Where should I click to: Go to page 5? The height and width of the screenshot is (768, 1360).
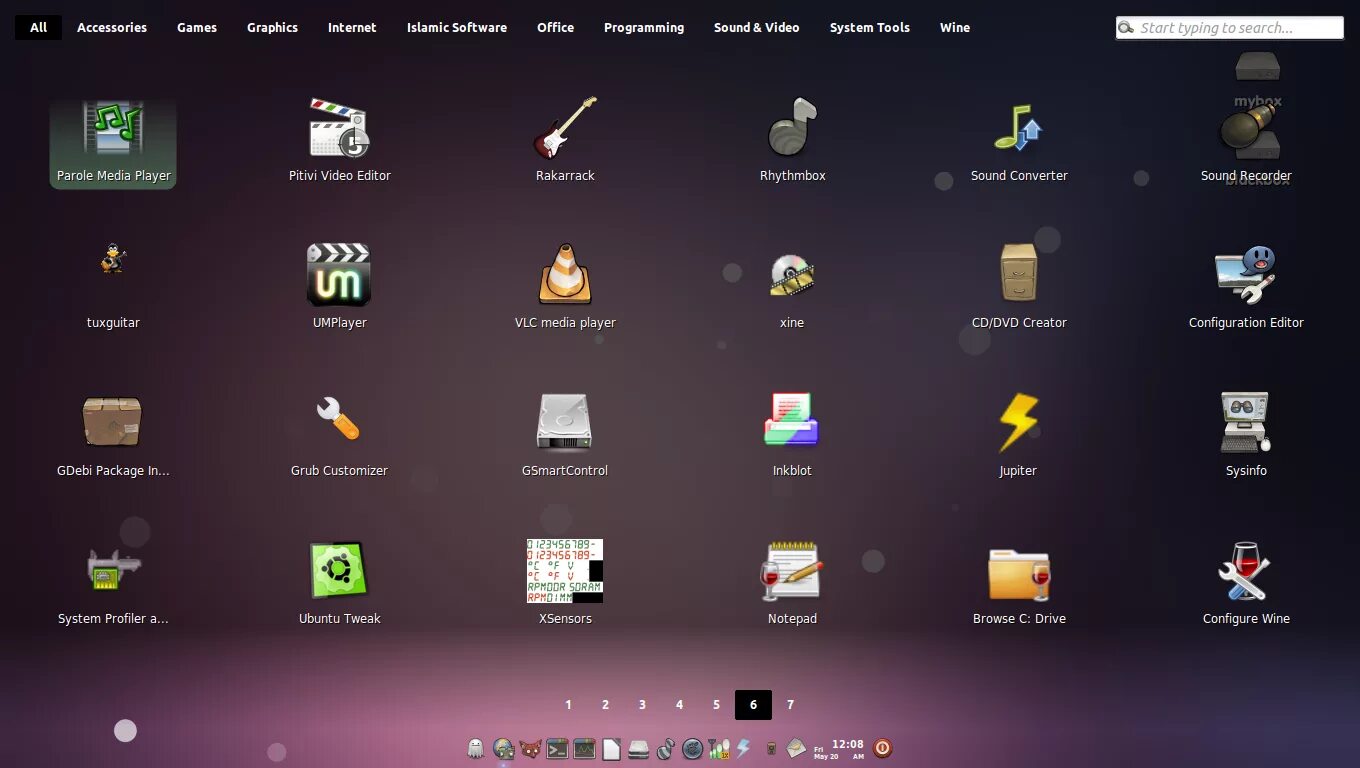tap(716, 705)
